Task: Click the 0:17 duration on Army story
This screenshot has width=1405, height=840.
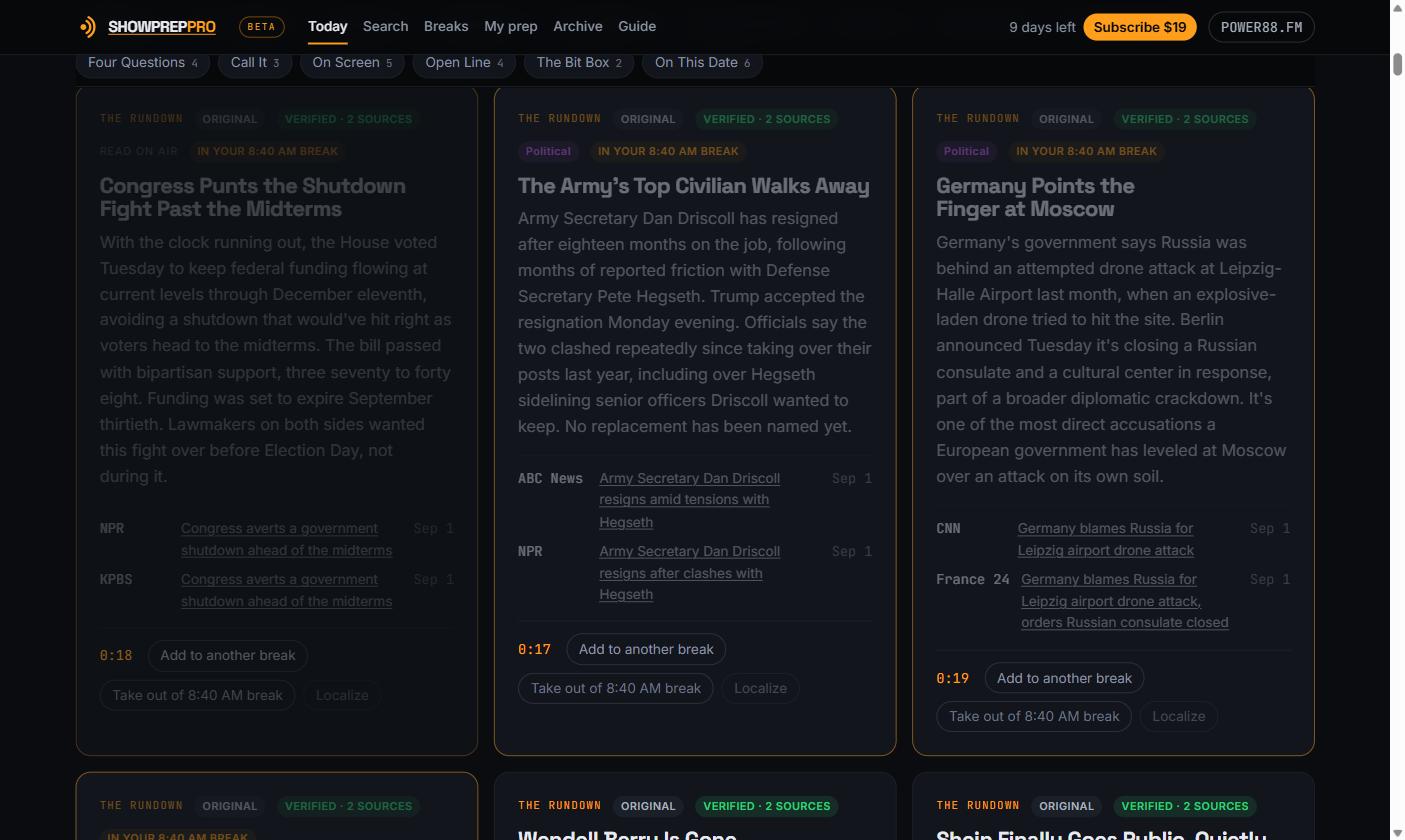Action: [534, 649]
